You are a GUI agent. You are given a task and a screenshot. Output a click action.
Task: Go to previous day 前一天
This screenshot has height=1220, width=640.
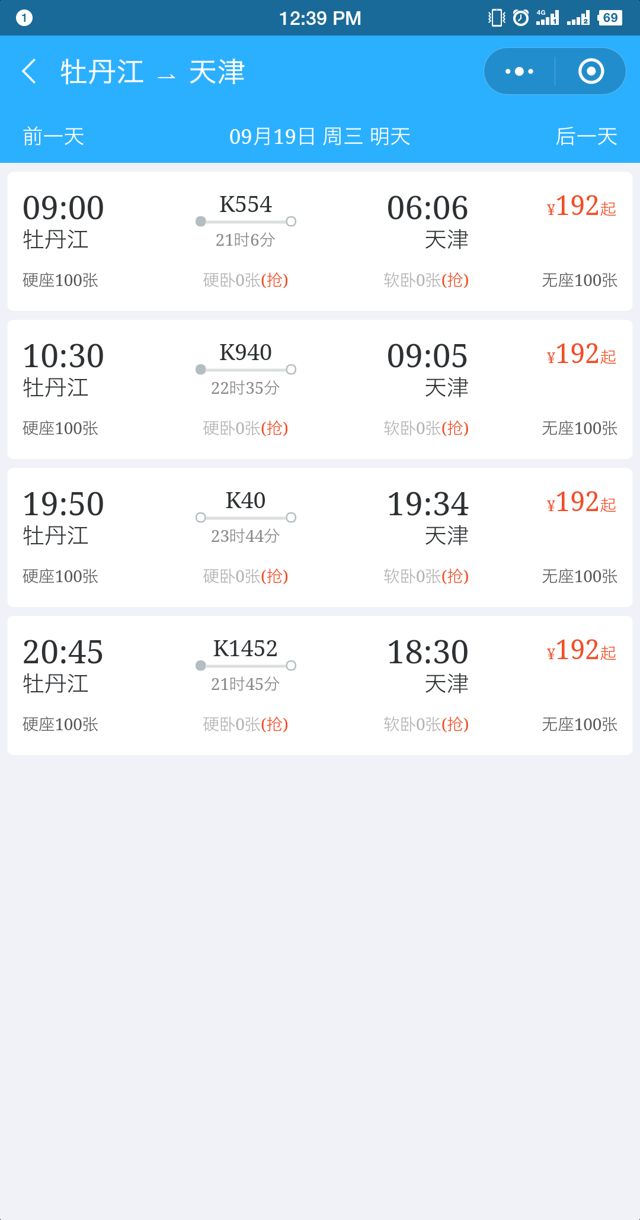(53, 137)
